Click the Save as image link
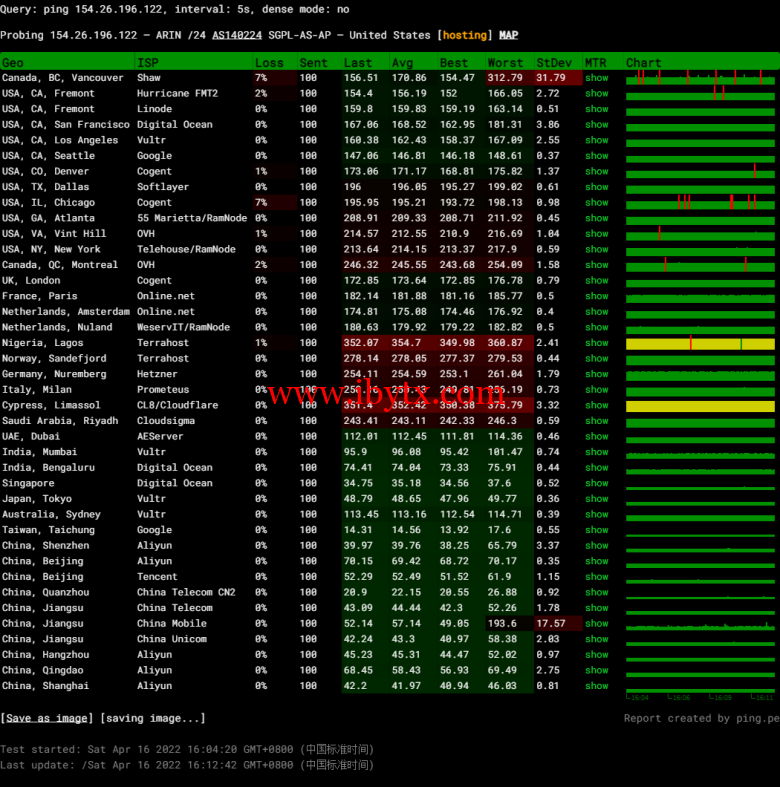 47,718
